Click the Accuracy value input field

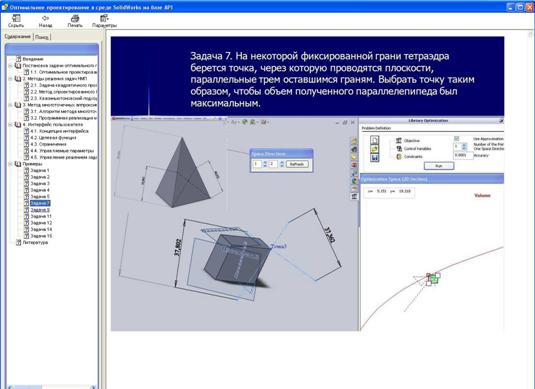(x=463, y=155)
